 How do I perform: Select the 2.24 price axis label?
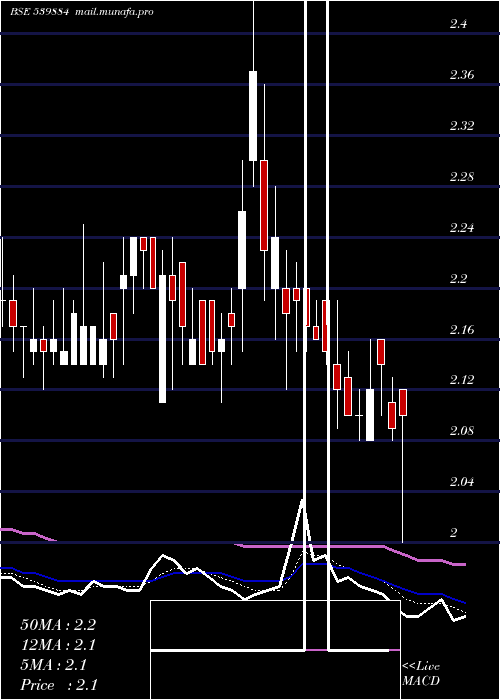point(462,228)
